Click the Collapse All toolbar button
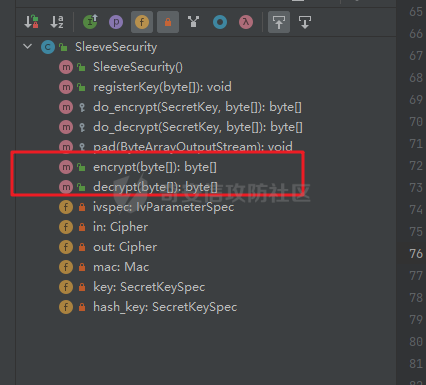This screenshot has width=426, height=385. 305,22
